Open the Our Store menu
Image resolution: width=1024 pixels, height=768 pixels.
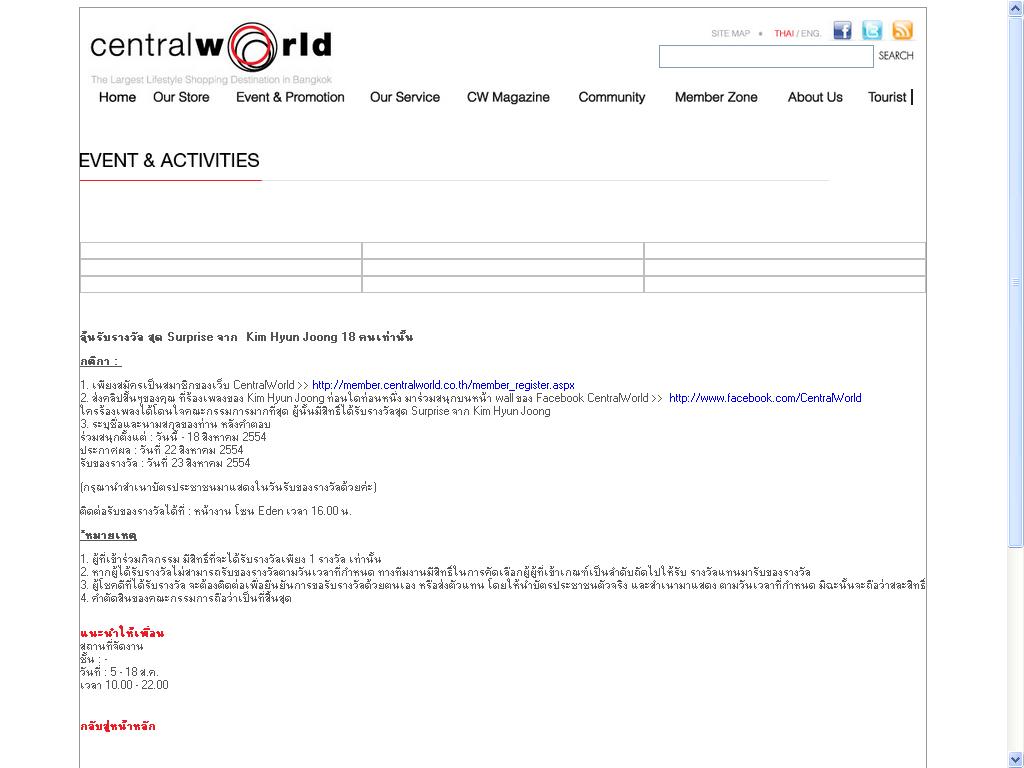181,97
